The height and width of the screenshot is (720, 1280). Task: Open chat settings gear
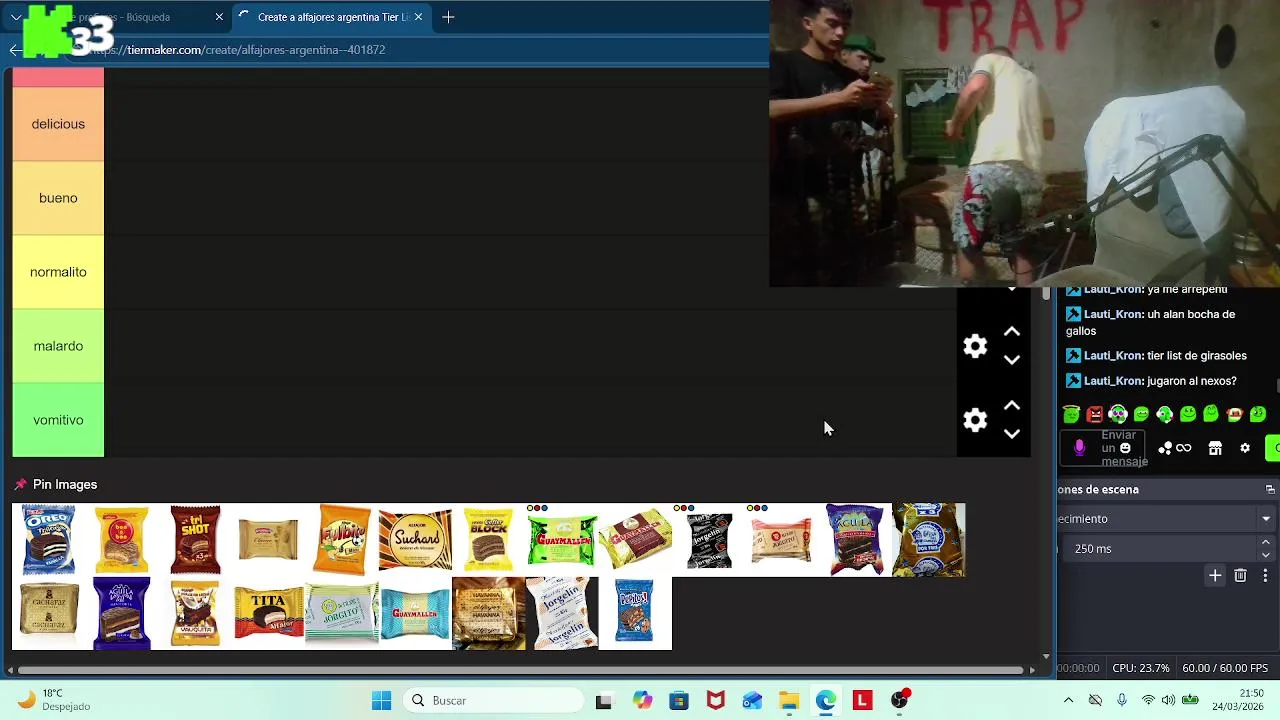click(1245, 448)
